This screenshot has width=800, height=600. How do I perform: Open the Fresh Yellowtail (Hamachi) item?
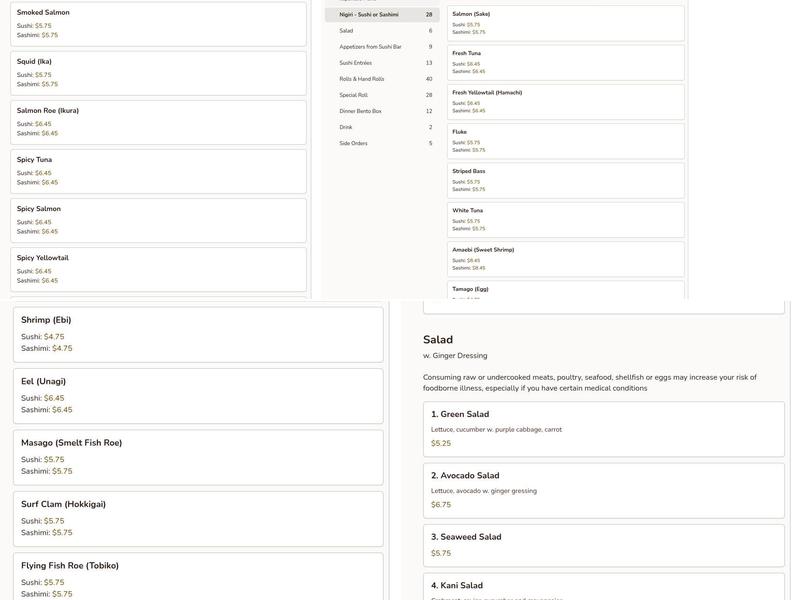pyautogui.click(x=565, y=101)
